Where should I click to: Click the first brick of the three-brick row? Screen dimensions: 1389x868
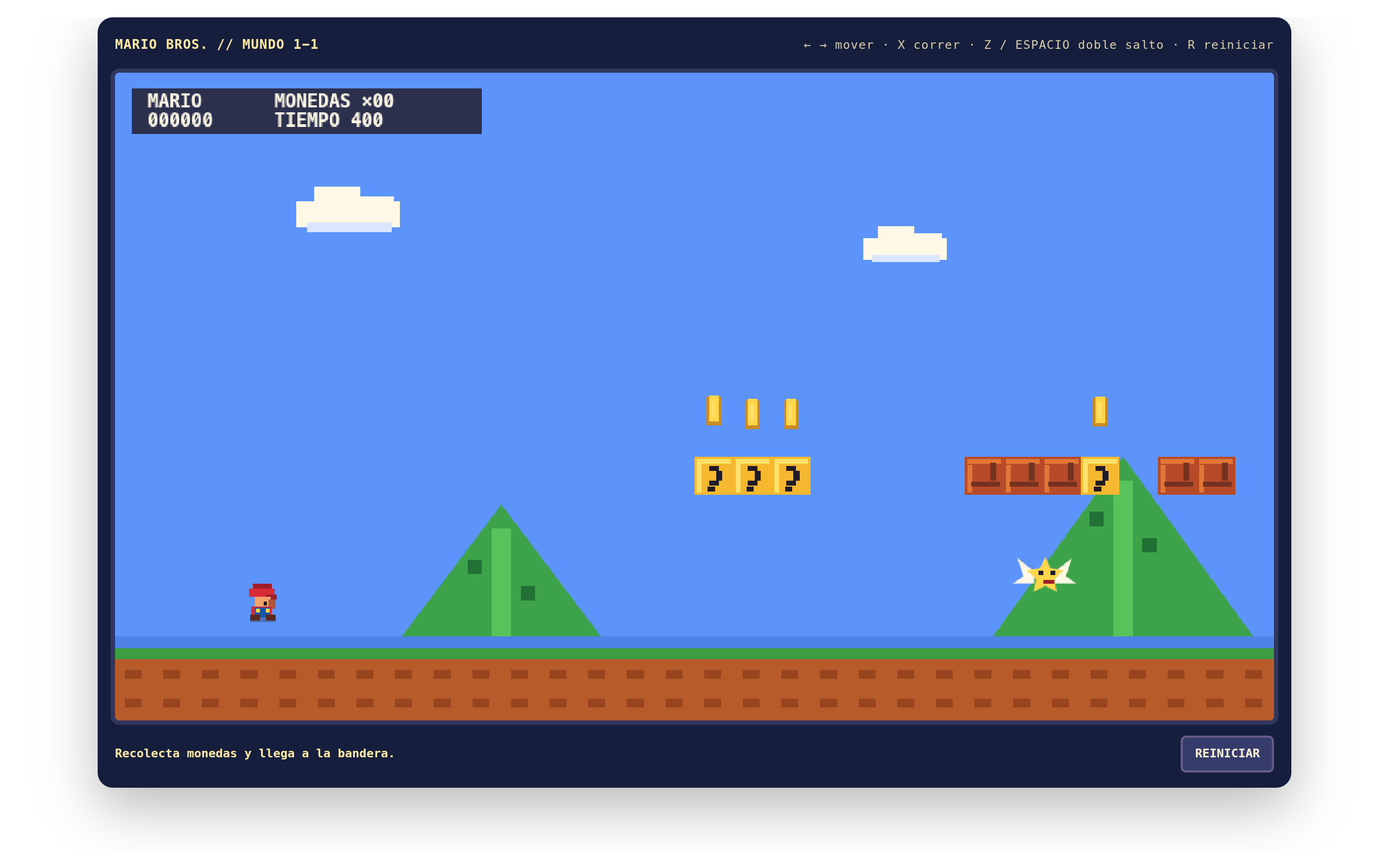(x=984, y=475)
